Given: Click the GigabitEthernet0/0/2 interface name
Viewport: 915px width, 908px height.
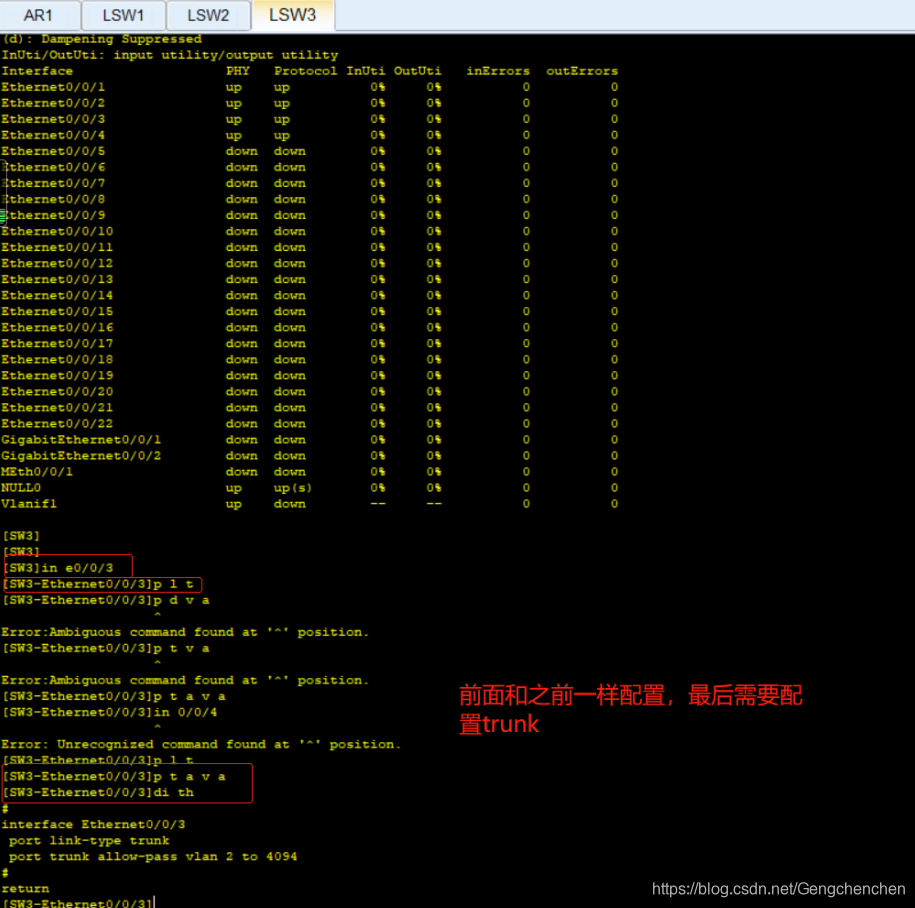Looking at the screenshot, I should click(x=81, y=456).
